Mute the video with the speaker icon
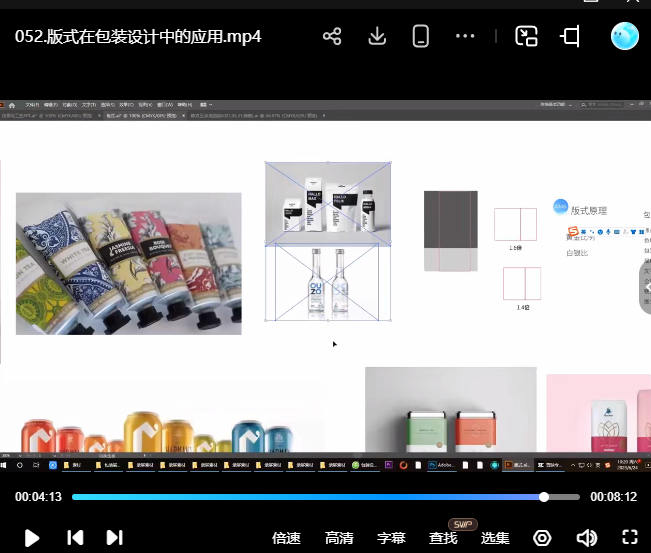This screenshot has height=553, width=651. click(x=586, y=538)
